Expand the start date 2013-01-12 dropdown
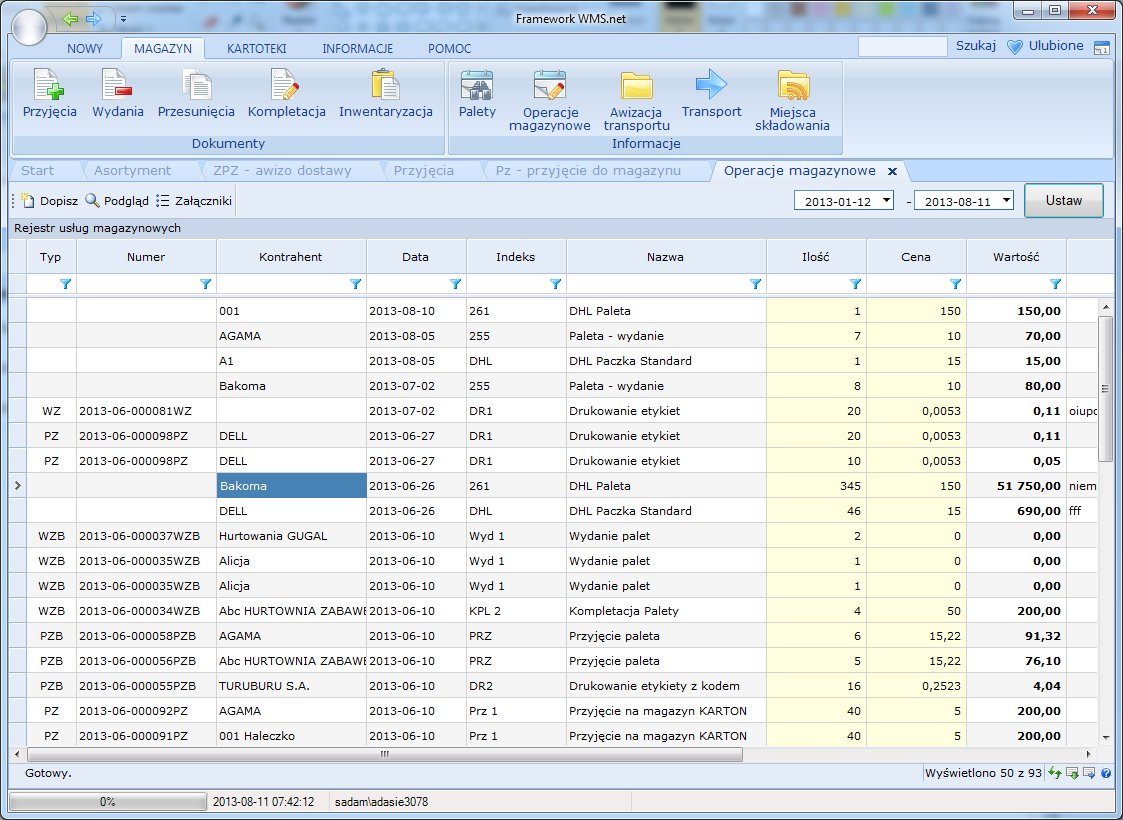Image resolution: width=1123 pixels, height=820 pixels. click(887, 200)
